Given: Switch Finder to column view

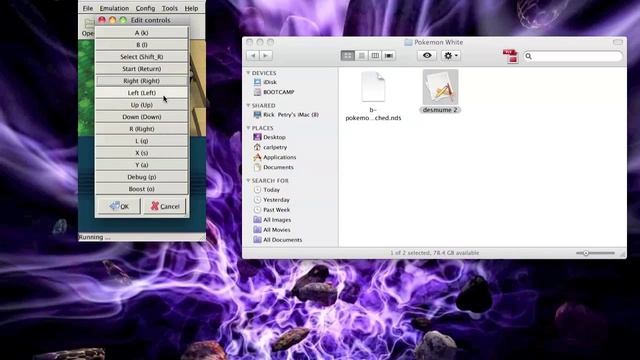Looking at the screenshot, I should click(x=375, y=56).
